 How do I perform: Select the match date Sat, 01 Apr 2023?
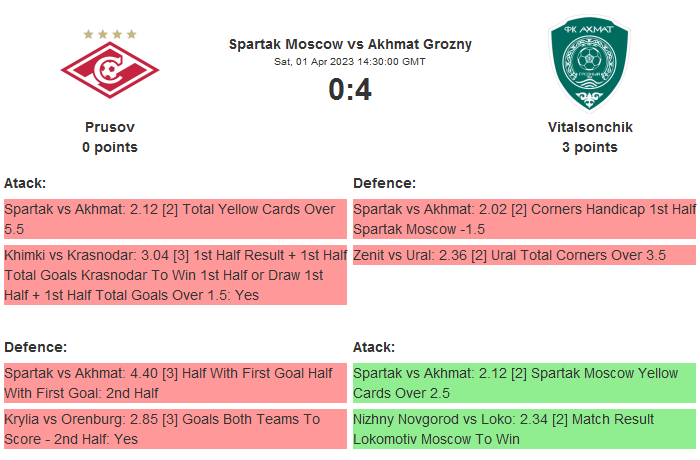coord(350,62)
